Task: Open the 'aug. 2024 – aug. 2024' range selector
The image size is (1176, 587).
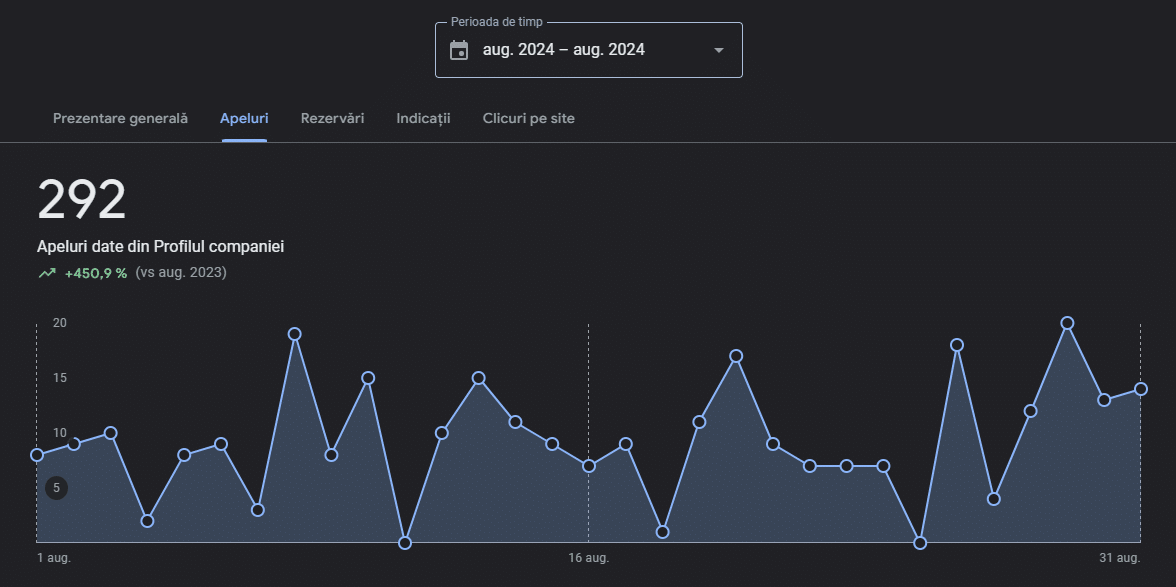Action: 564,50
